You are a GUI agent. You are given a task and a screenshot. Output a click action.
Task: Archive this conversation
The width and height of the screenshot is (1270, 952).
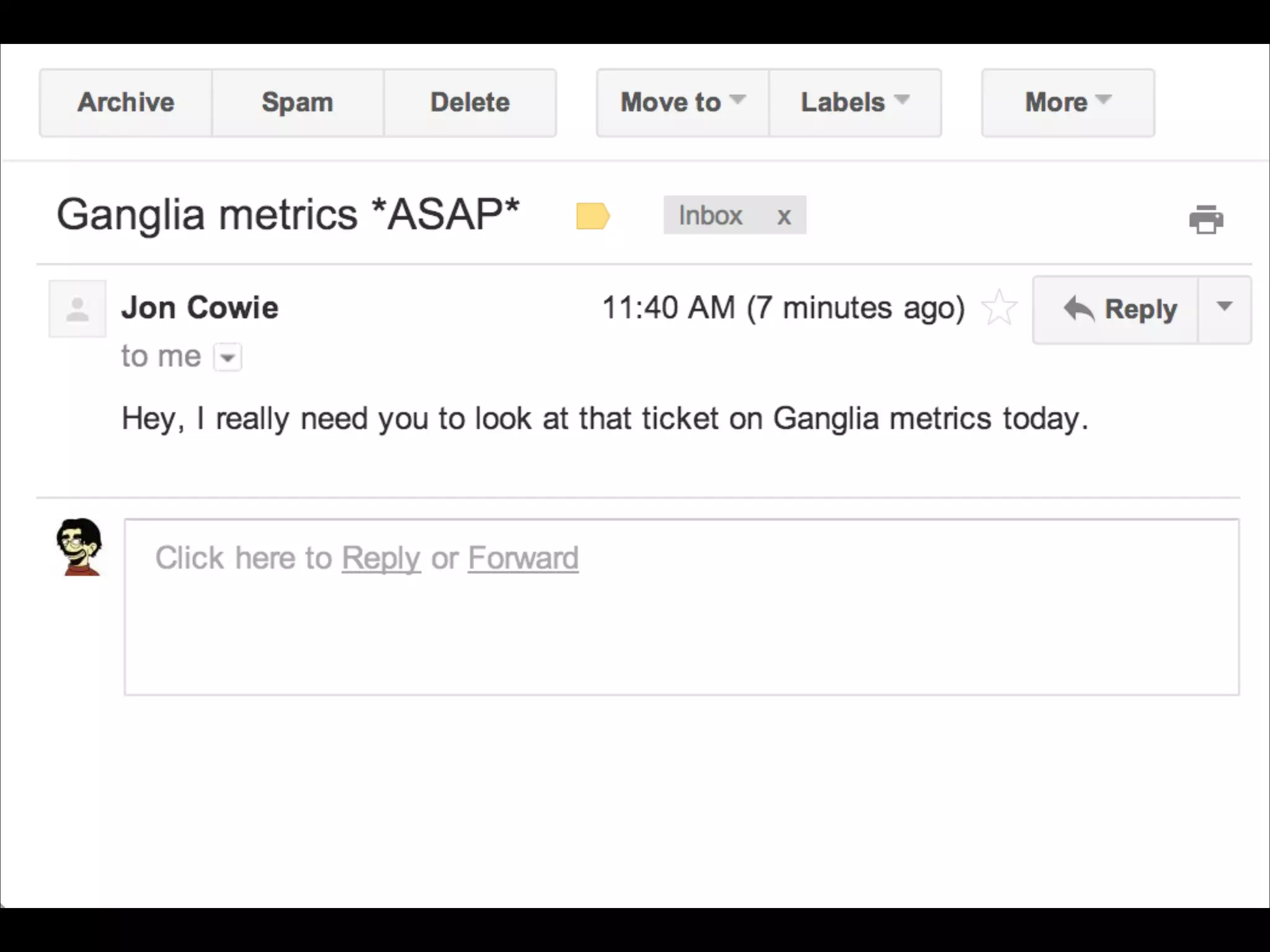pyautogui.click(x=126, y=102)
